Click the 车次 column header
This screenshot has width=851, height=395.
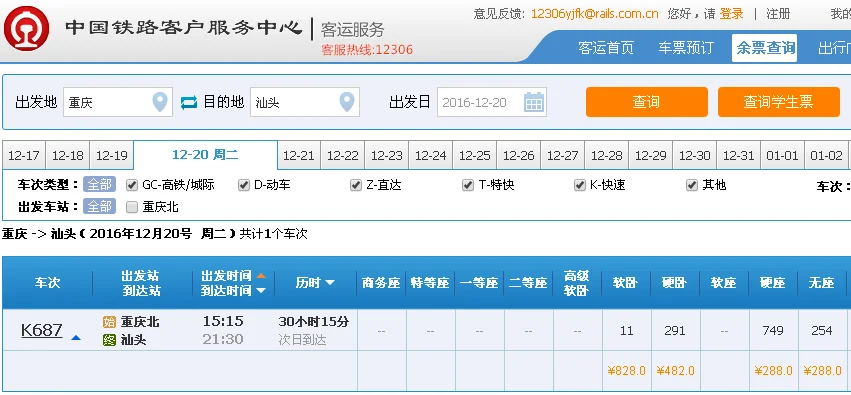coord(47,283)
